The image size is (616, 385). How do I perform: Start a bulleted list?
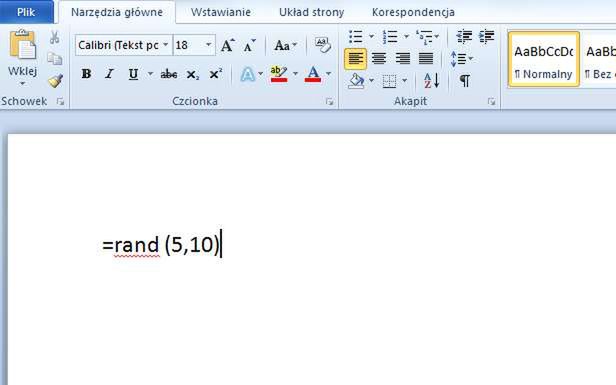pyautogui.click(x=356, y=37)
